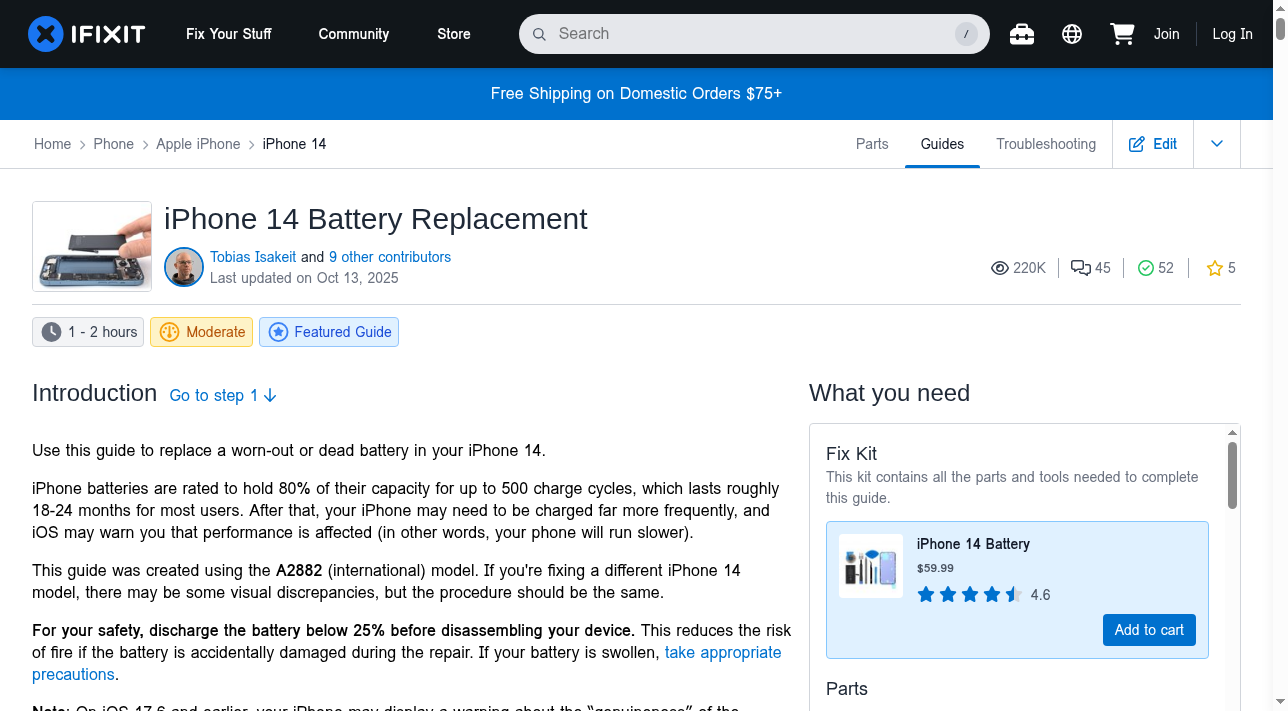Click the search magnifier icon
This screenshot has height=711, width=1288.
click(x=539, y=34)
